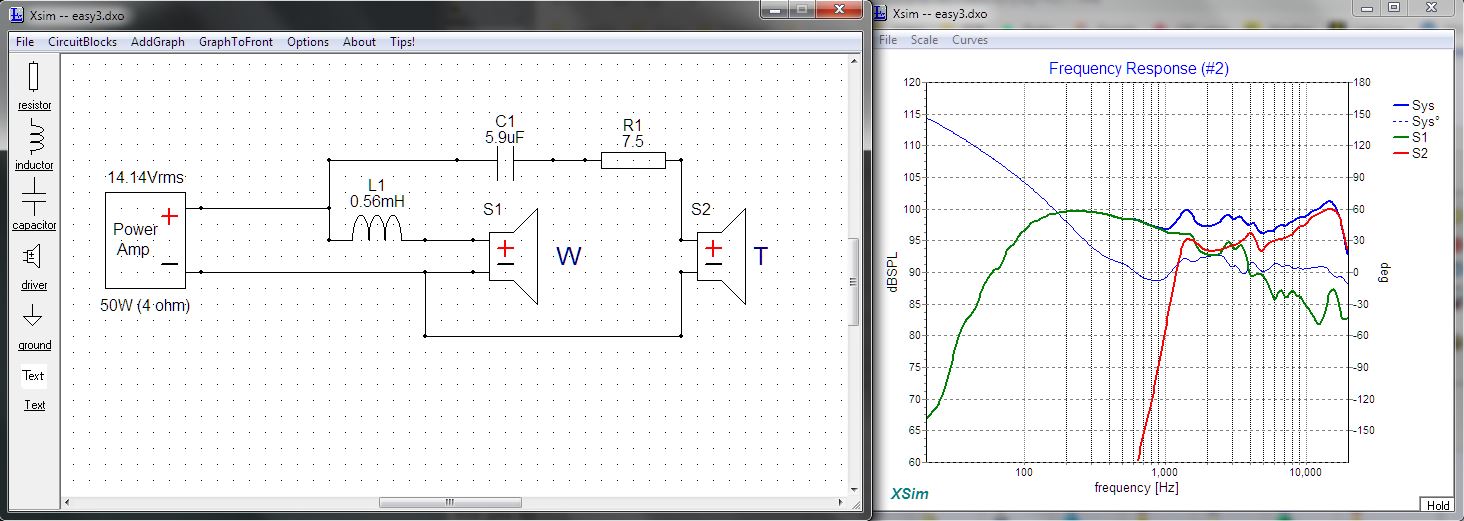Open the GraphToFront menu

click(x=236, y=42)
